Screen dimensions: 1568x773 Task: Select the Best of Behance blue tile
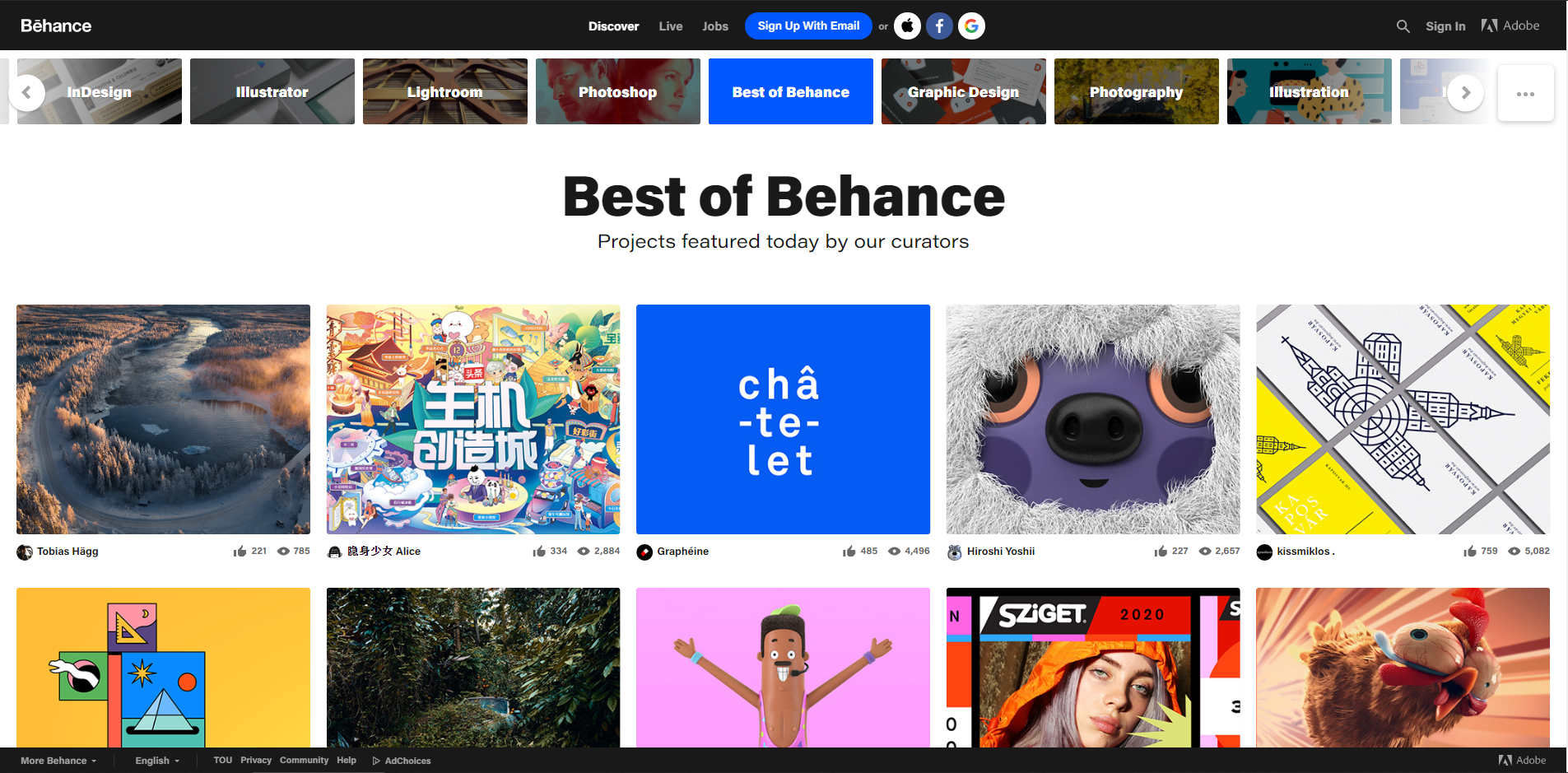790,91
